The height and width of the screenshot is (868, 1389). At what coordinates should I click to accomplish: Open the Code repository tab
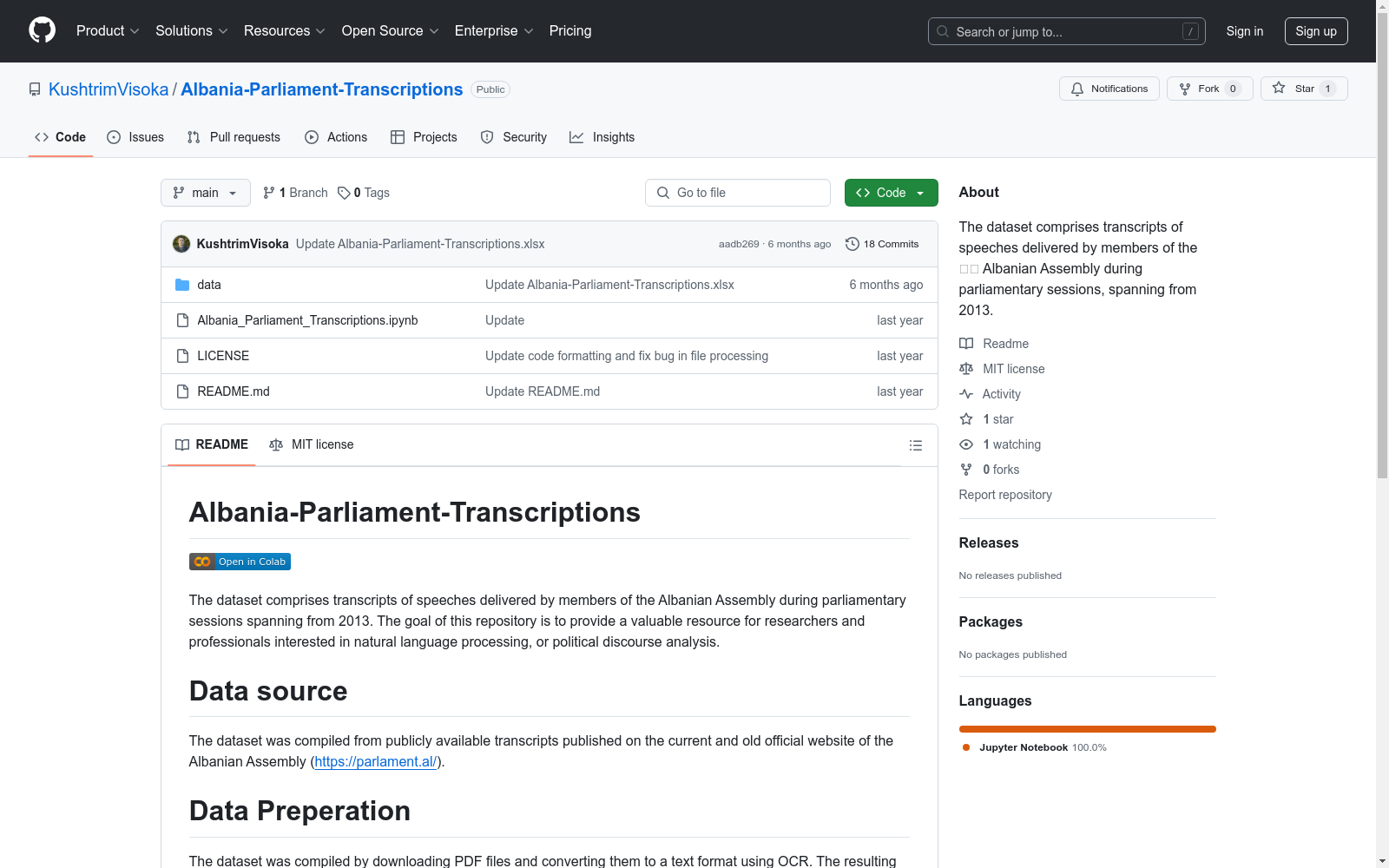[61, 137]
